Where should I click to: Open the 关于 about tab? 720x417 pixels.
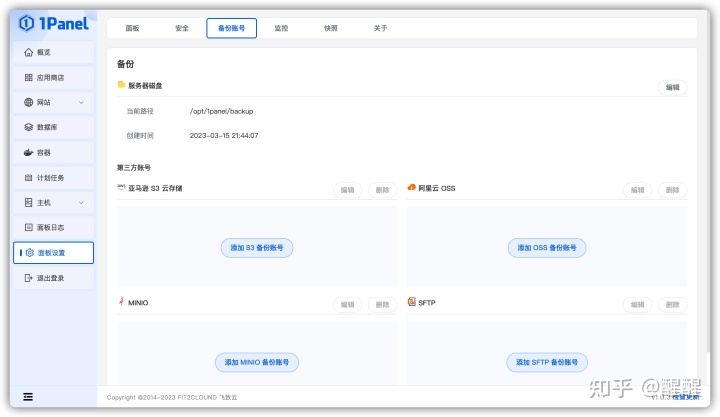point(380,28)
